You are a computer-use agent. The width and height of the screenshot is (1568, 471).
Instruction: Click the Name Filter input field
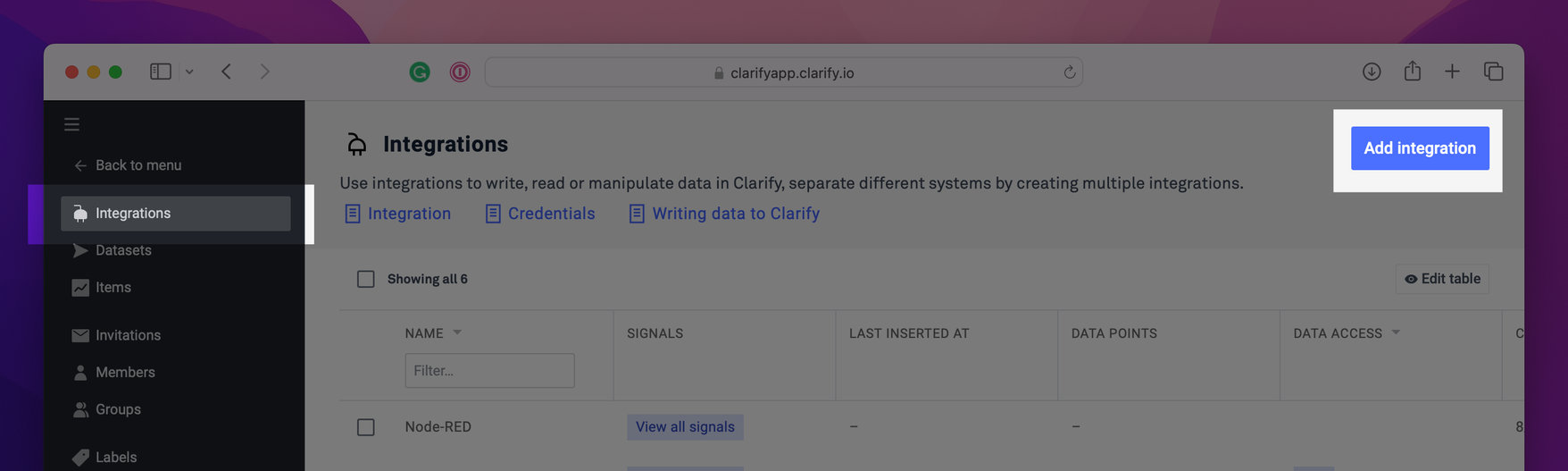click(489, 370)
